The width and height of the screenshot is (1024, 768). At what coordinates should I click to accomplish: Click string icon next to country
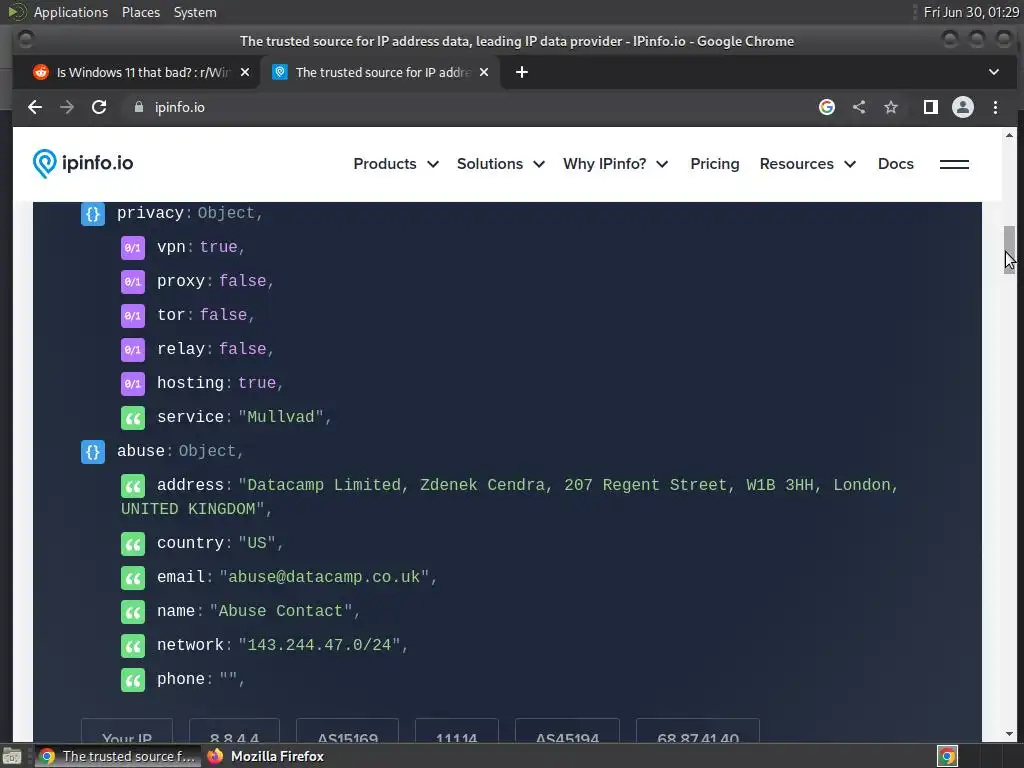[x=133, y=544]
